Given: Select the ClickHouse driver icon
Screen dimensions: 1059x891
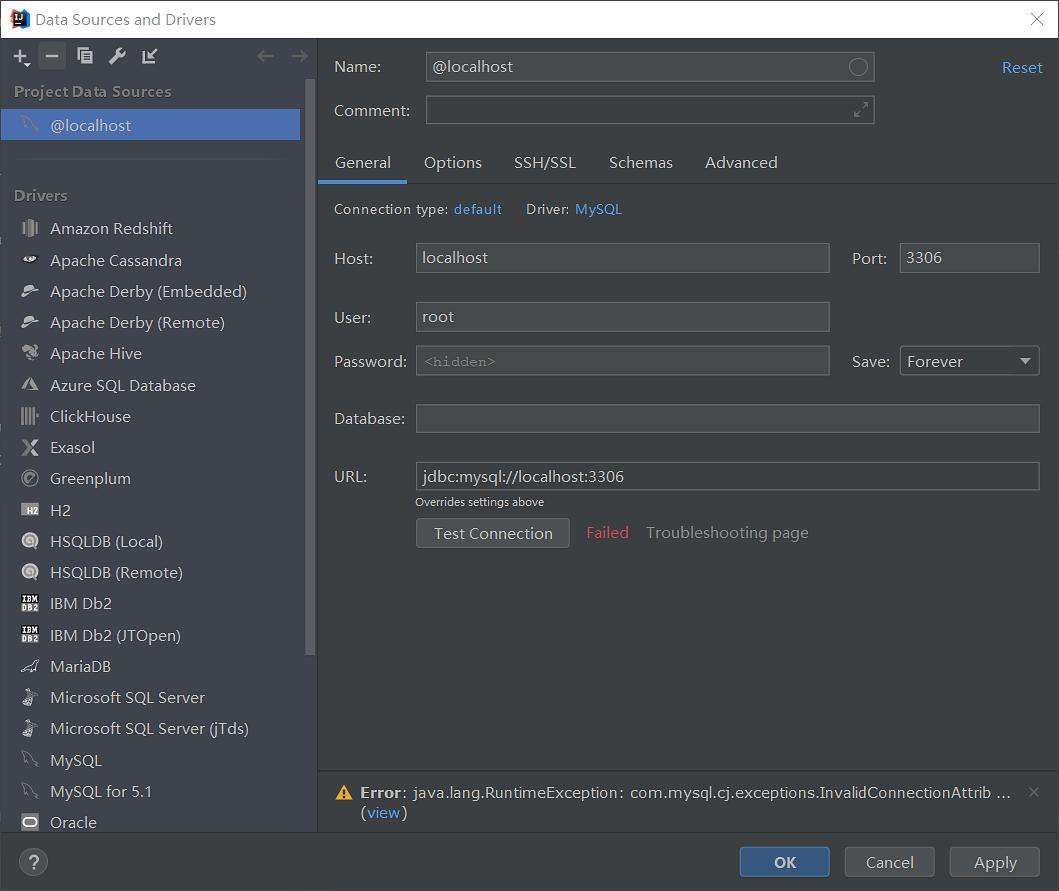Looking at the screenshot, I should (x=30, y=416).
